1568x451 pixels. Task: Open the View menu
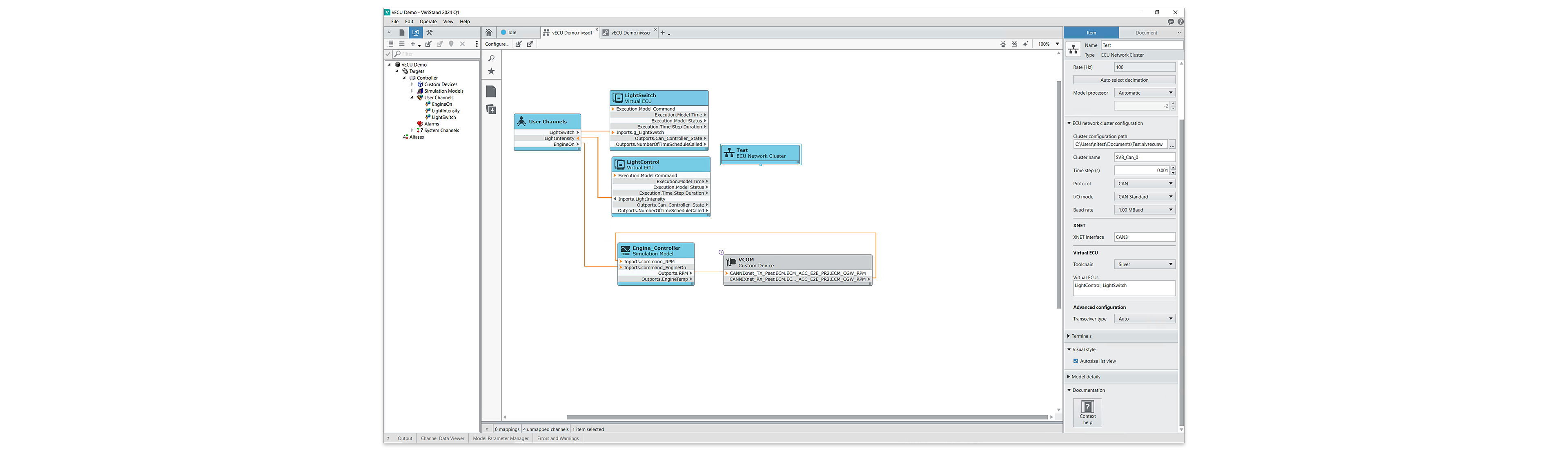[448, 21]
